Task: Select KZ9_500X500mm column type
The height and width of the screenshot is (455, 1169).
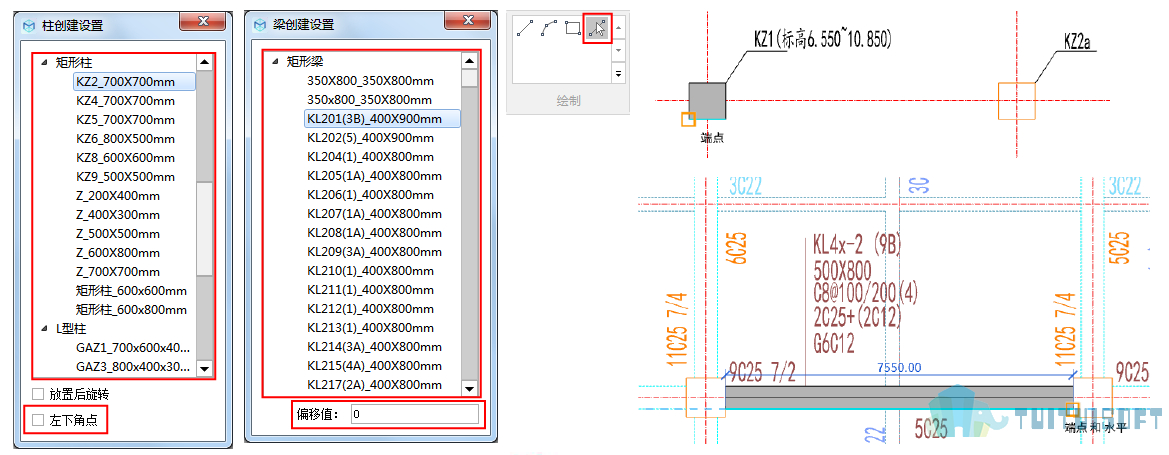Action: pos(125,177)
